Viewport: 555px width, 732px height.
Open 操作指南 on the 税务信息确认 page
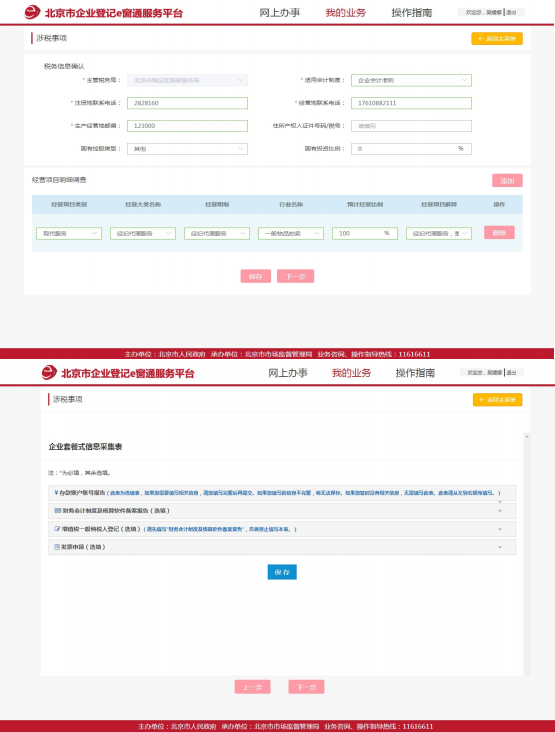point(412,13)
